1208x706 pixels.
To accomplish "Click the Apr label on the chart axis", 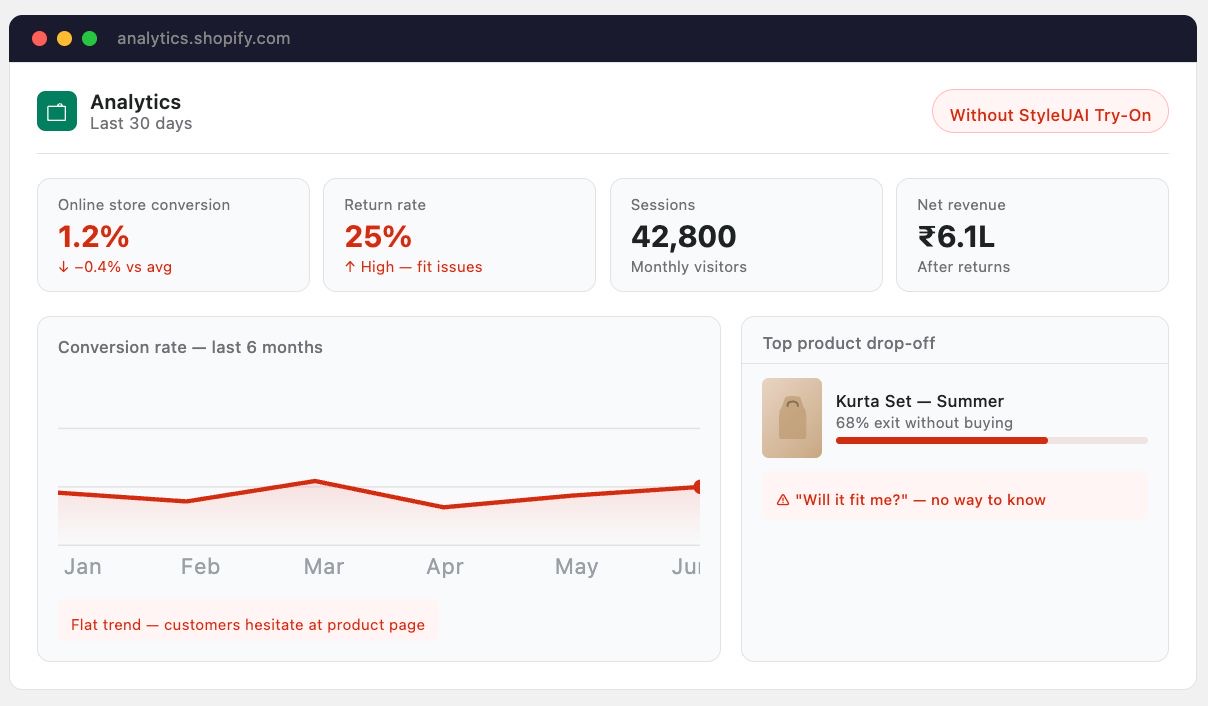I will (x=445, y=567).
